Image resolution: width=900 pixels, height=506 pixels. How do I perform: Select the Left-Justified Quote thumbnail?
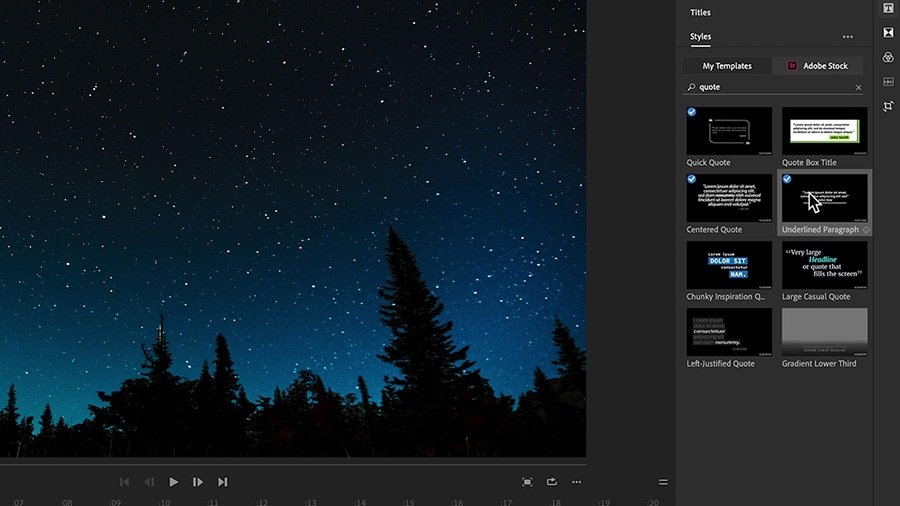[729, 332]
